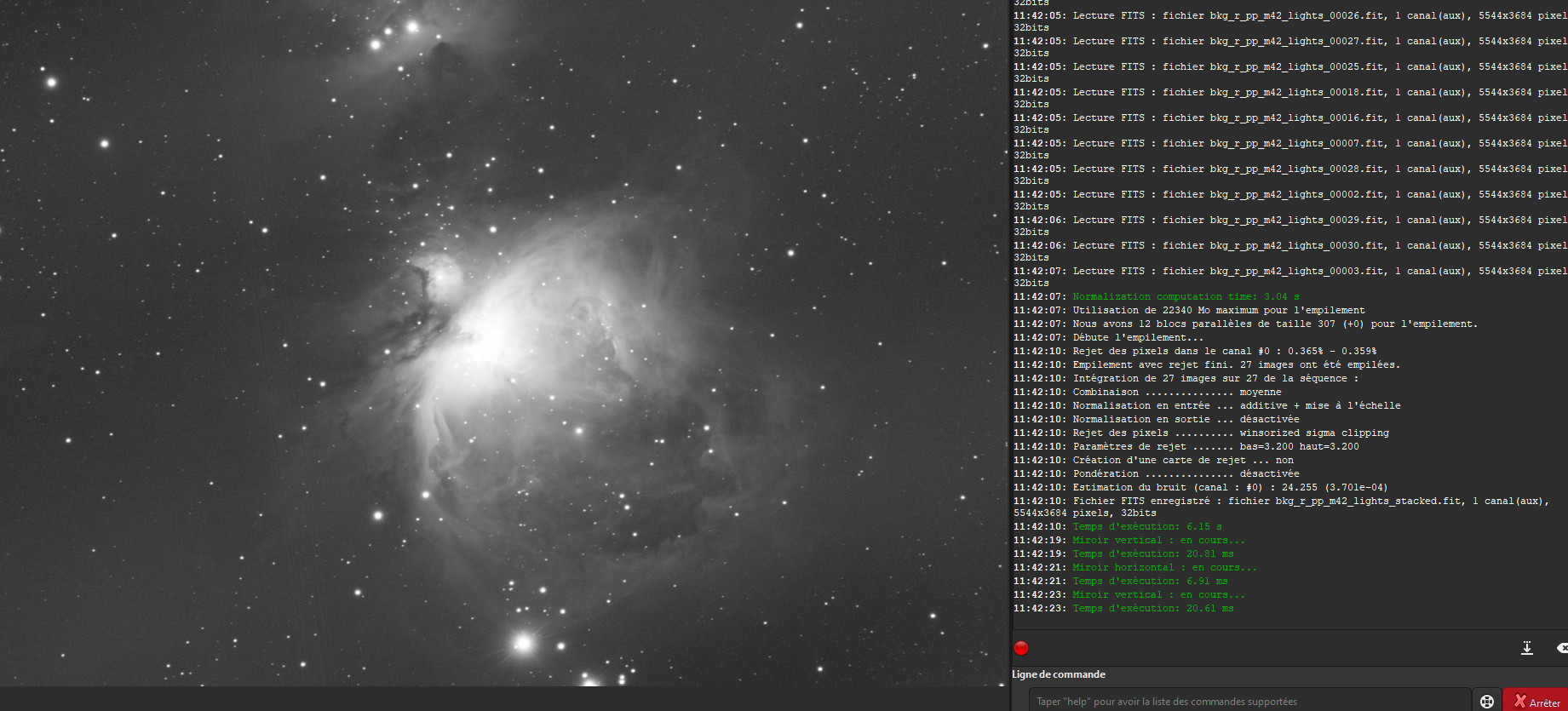The height and width of the screenshot is (711, 1568).
Task: Clear the console log with the erase icon
Action: pyautogui.click(x=1562, y=648)
